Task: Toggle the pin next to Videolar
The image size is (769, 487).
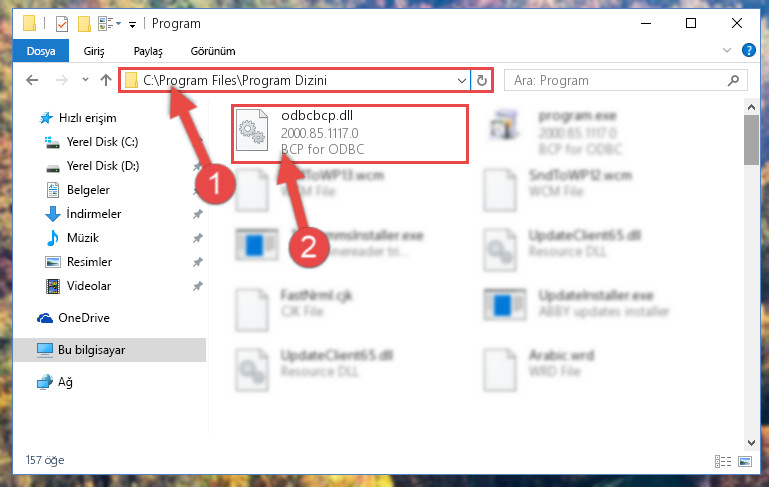Action: pos(197,286)
